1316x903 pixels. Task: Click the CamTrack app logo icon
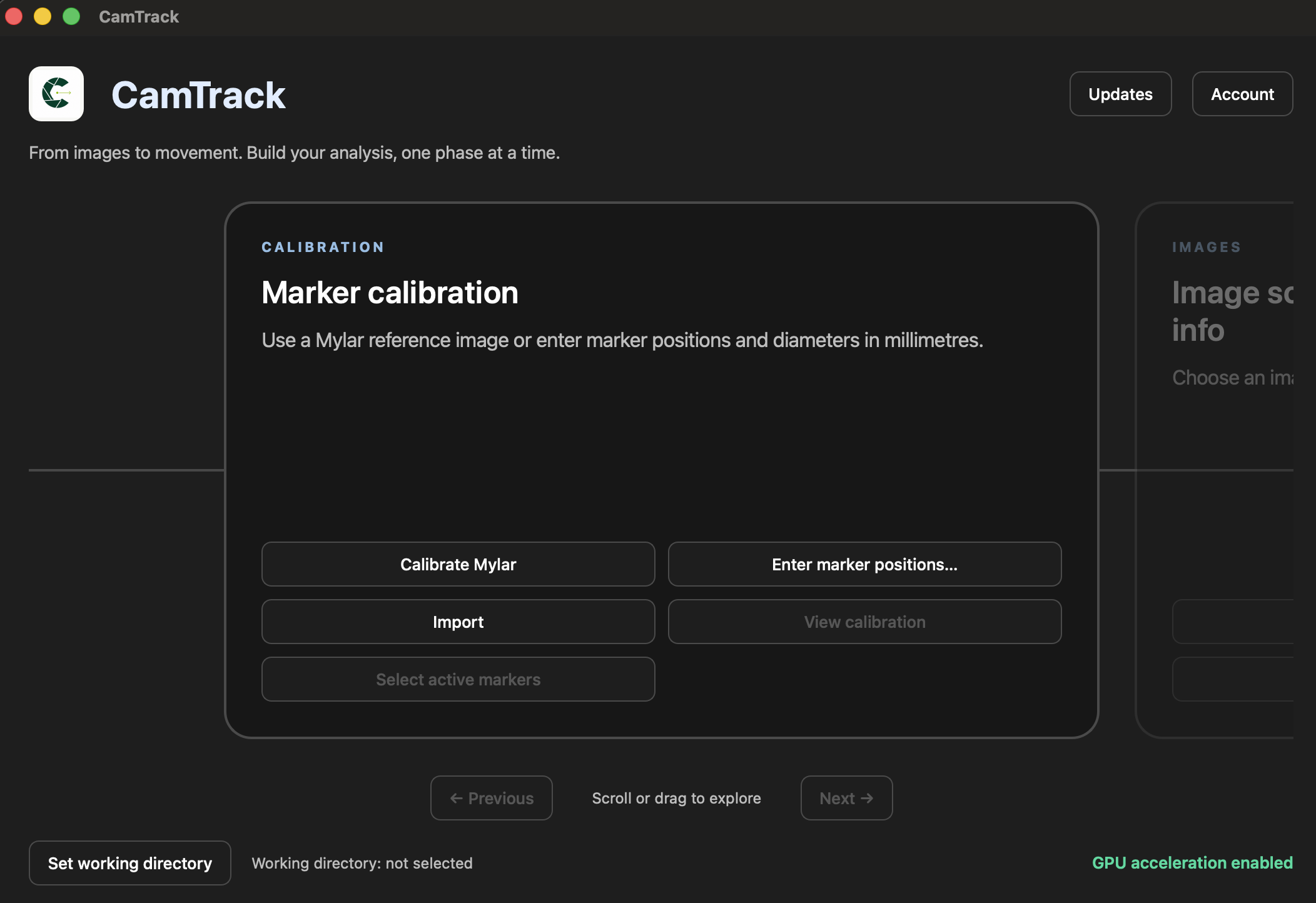tap(56, 94)
